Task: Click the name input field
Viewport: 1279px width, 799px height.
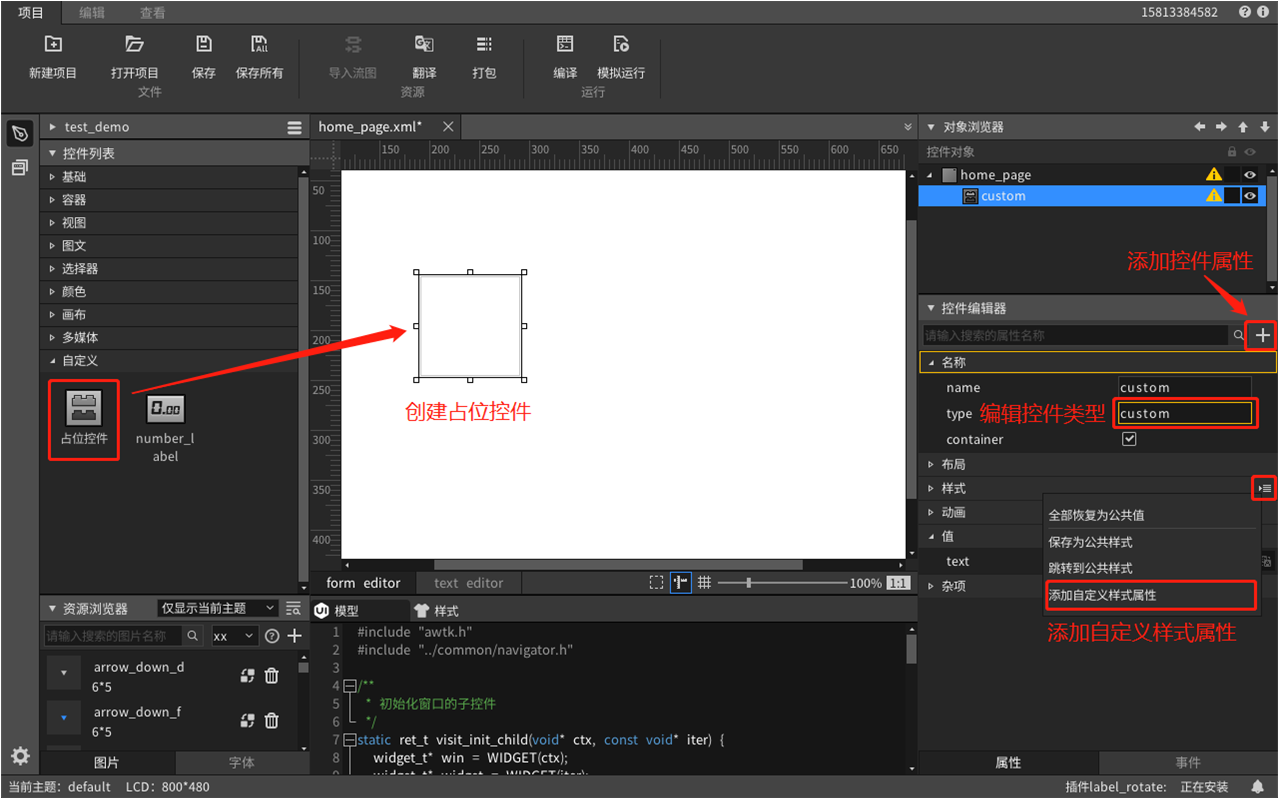Action: click(x=1184, y=387)
